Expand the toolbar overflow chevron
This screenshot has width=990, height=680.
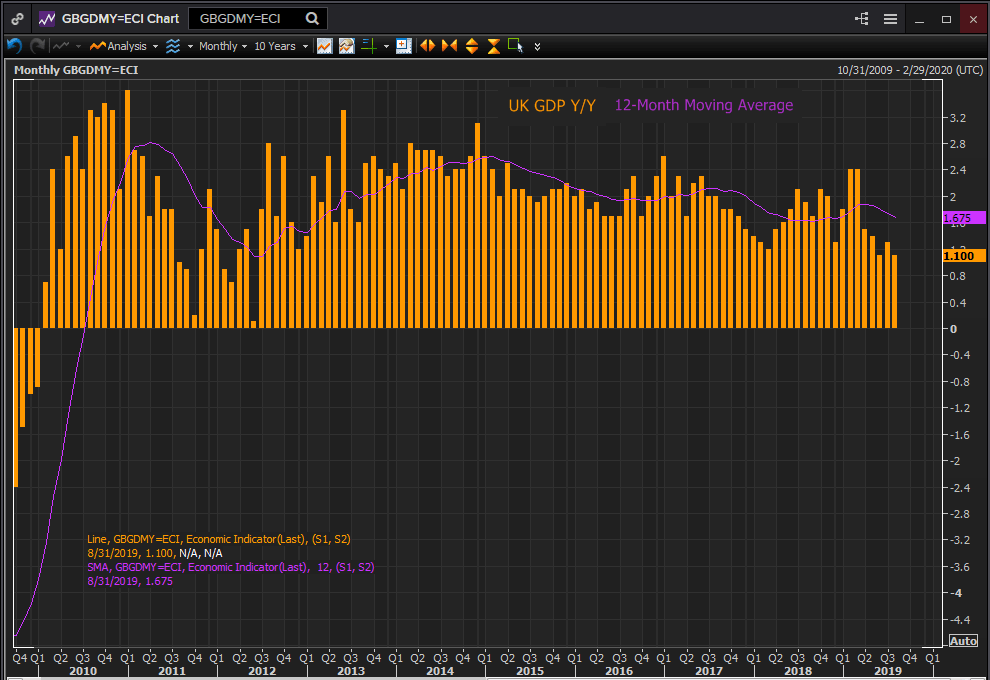coord(538,46)
